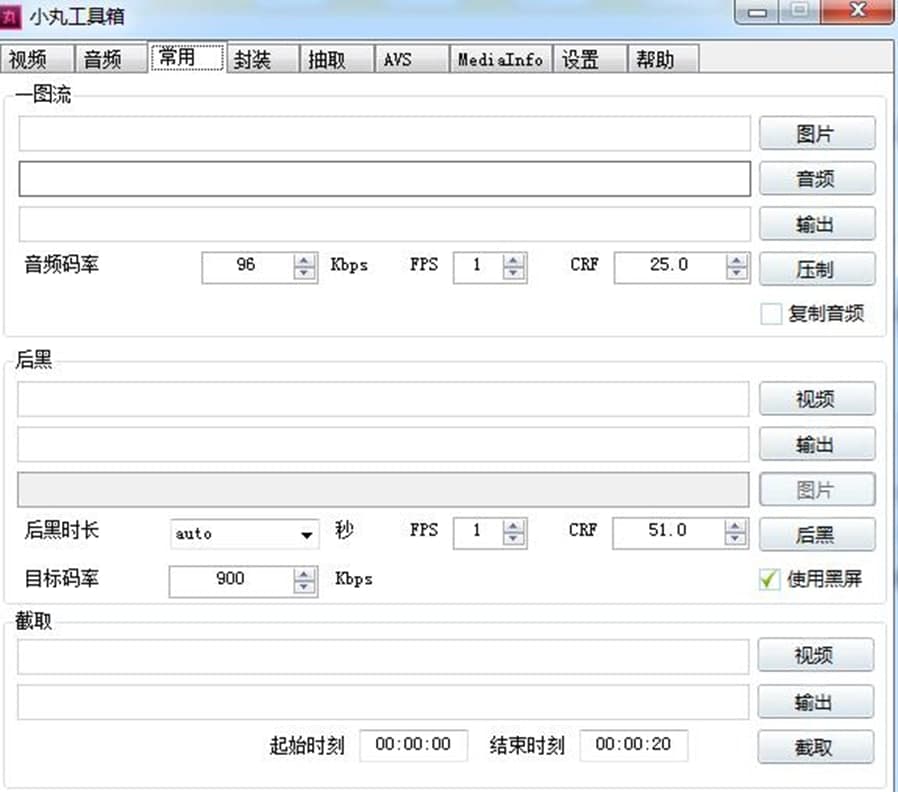
Task: Open the 后黑时长 auto dropdown
Action: click(x=307, y=535)
